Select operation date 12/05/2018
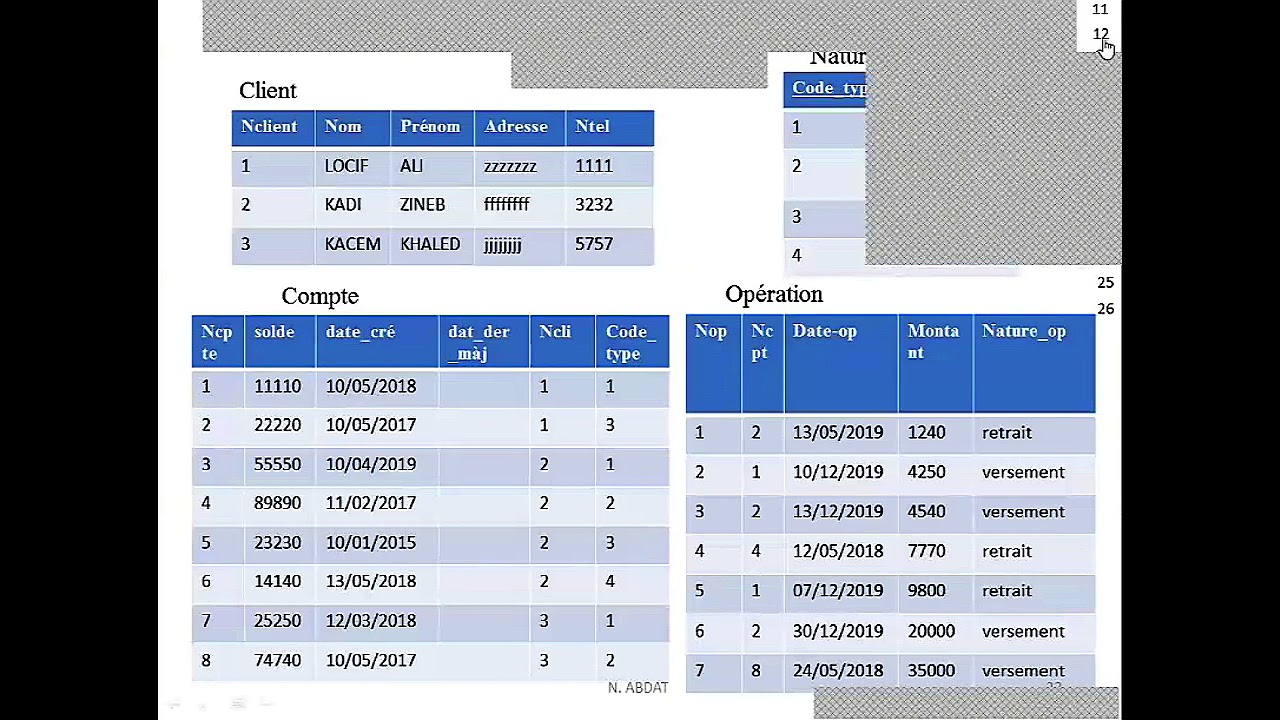Image resolution: width=1280 pixels, height=720 pixels. click(x=838, y=551)
